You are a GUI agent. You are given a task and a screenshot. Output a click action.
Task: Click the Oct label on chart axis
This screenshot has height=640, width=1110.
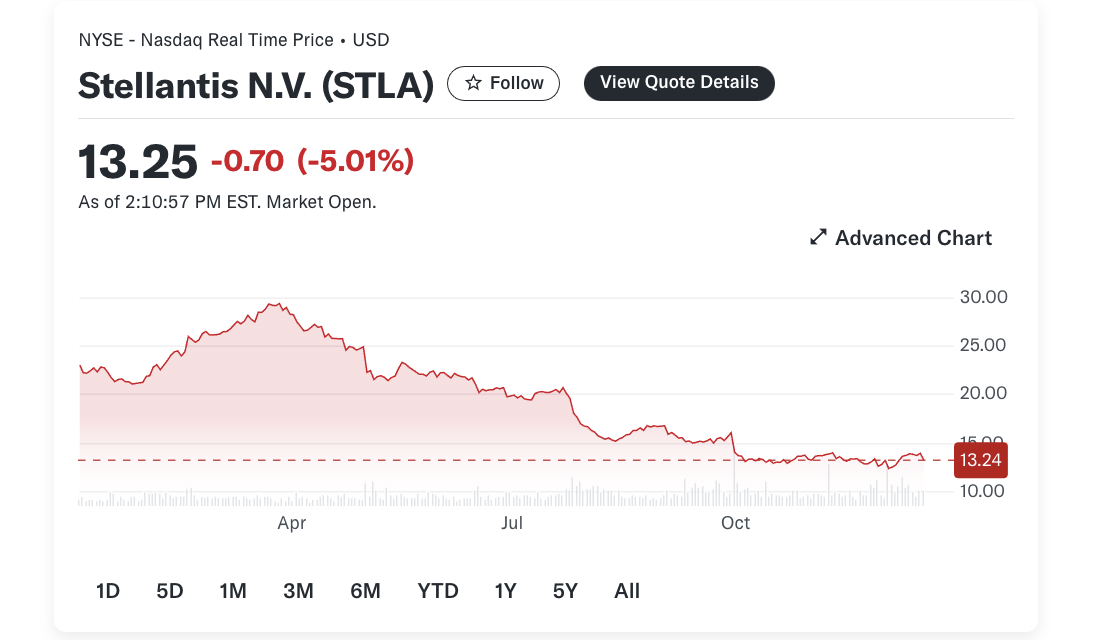click(735, 523)
